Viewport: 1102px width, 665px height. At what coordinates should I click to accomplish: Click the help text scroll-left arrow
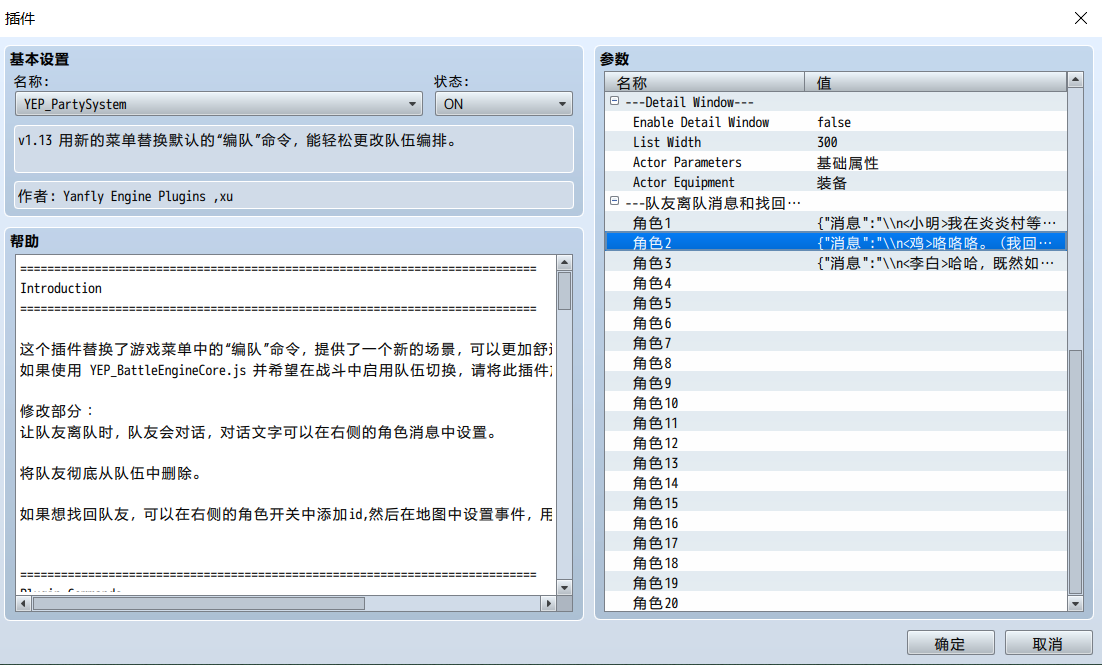(x=23, y=603)
